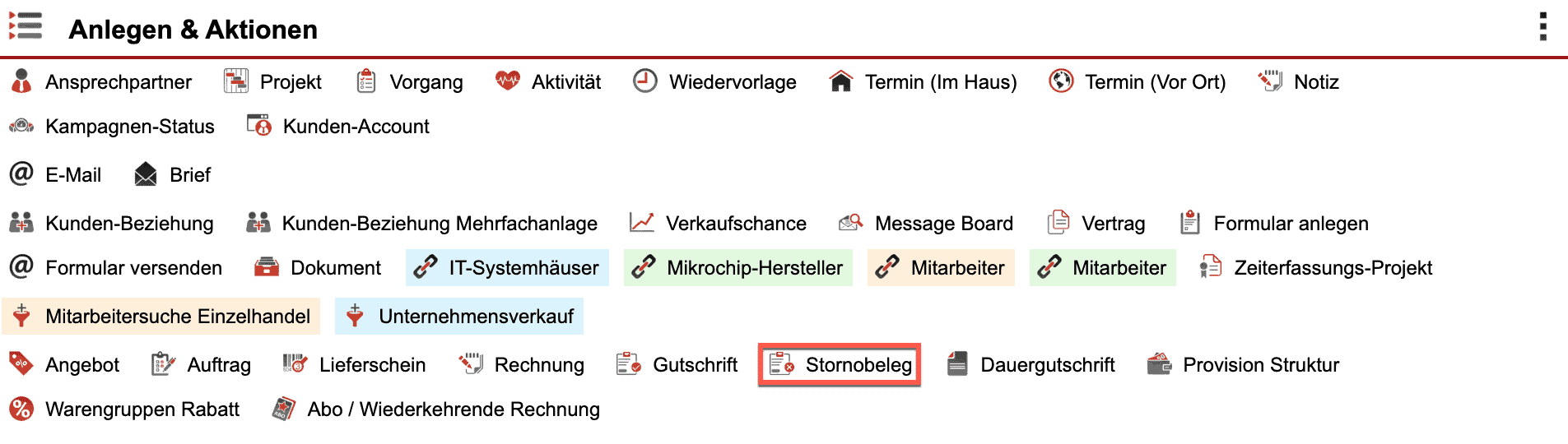
Task: Click the Wiedervorlage clock icon
Action: click(x=645, y=81)
